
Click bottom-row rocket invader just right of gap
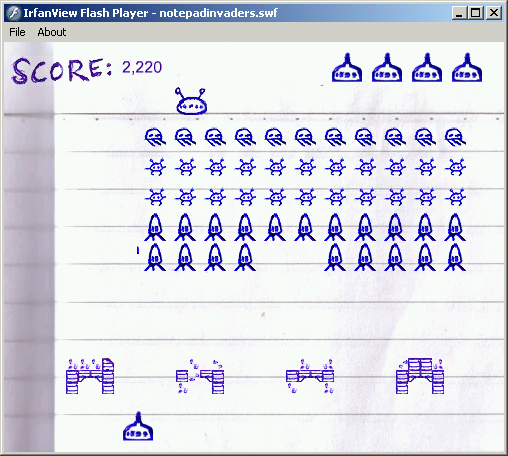click(335, 257)
